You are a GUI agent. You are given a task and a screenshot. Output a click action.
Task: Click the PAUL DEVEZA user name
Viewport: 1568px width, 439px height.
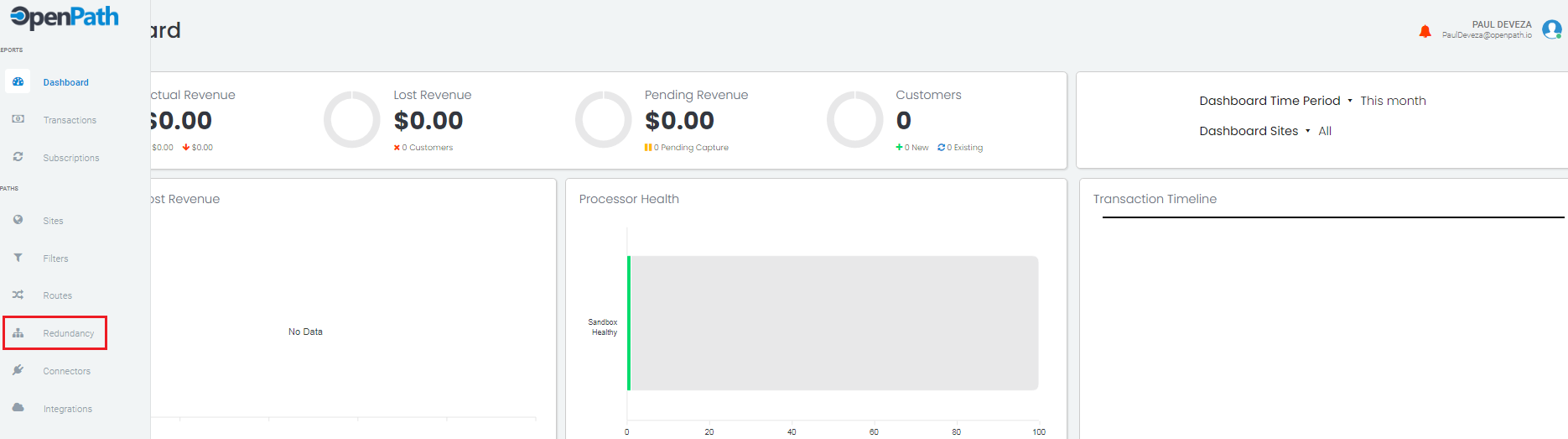pyautogui.click(x=1502, y=24)
